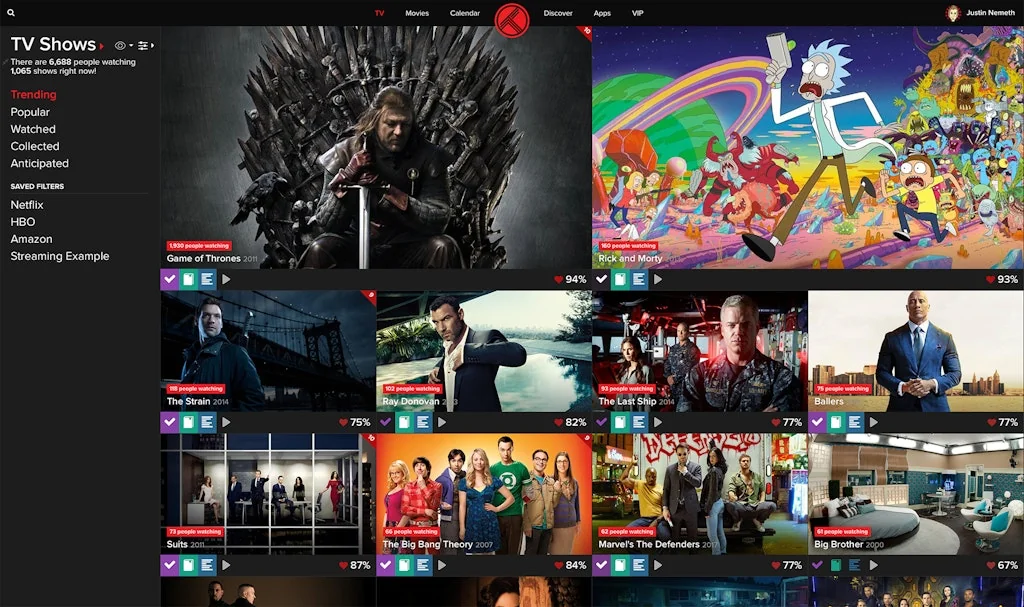Select the Trending category
The width and height of the screenshot is (1024, 607).
(33, 95)
